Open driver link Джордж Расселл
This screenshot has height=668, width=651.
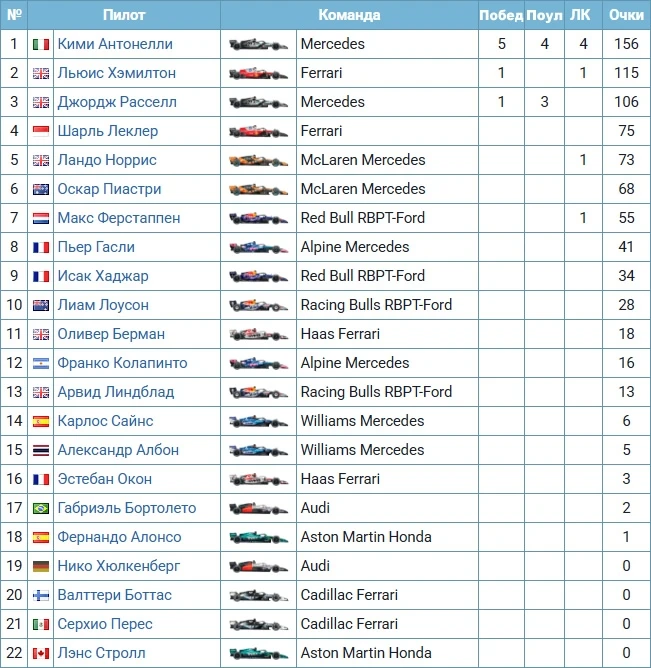click(117, 102)
